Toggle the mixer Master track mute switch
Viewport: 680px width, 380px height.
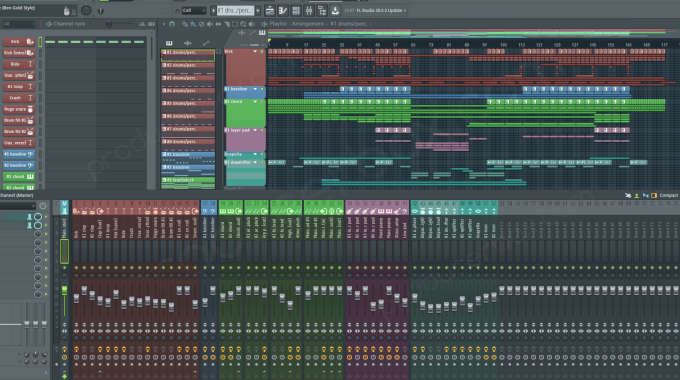point(64,268)
